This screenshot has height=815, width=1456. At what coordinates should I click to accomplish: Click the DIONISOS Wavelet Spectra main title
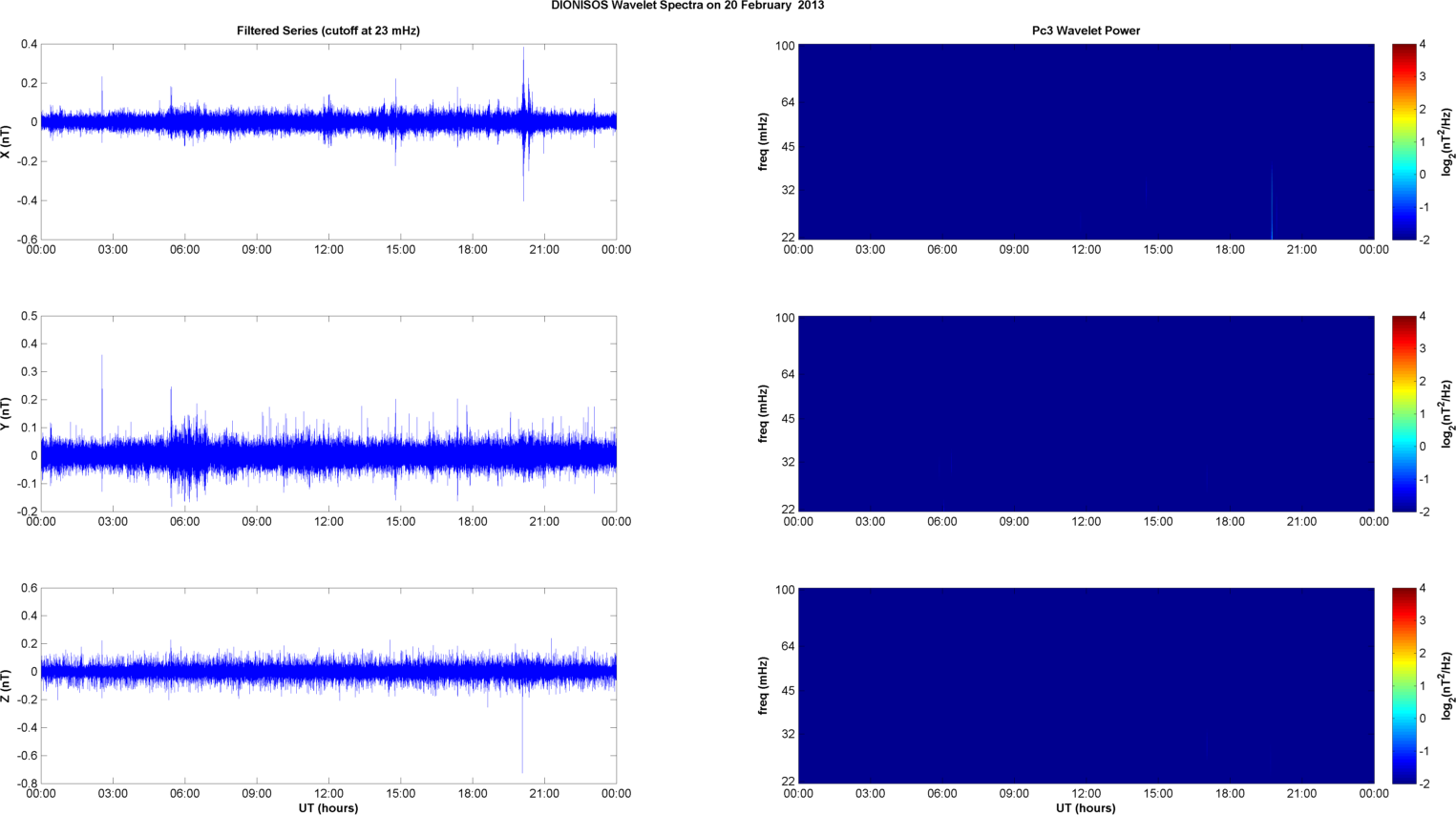pos(687,6)
